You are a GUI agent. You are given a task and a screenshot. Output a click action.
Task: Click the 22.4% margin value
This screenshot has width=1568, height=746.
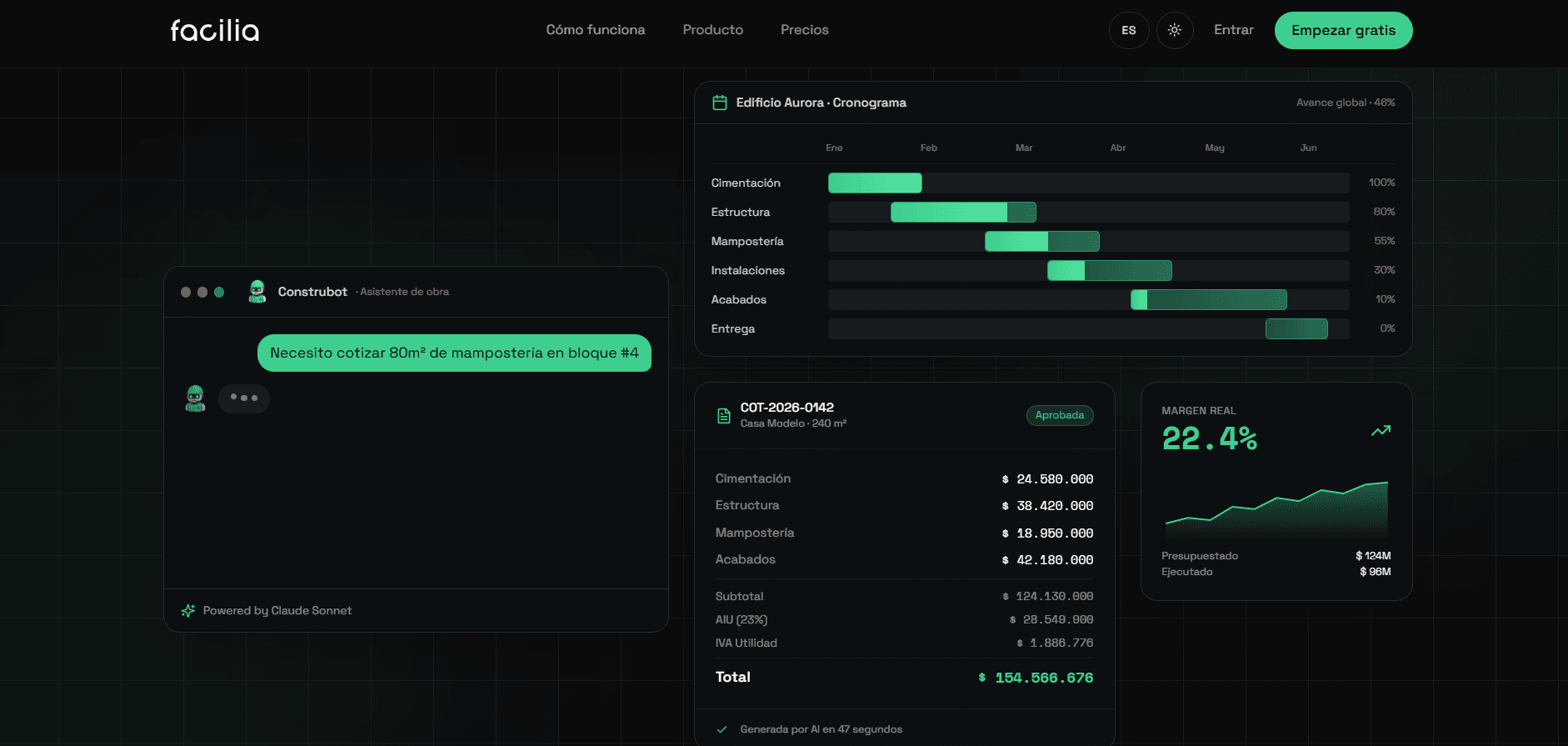(x=1210, y=438)
